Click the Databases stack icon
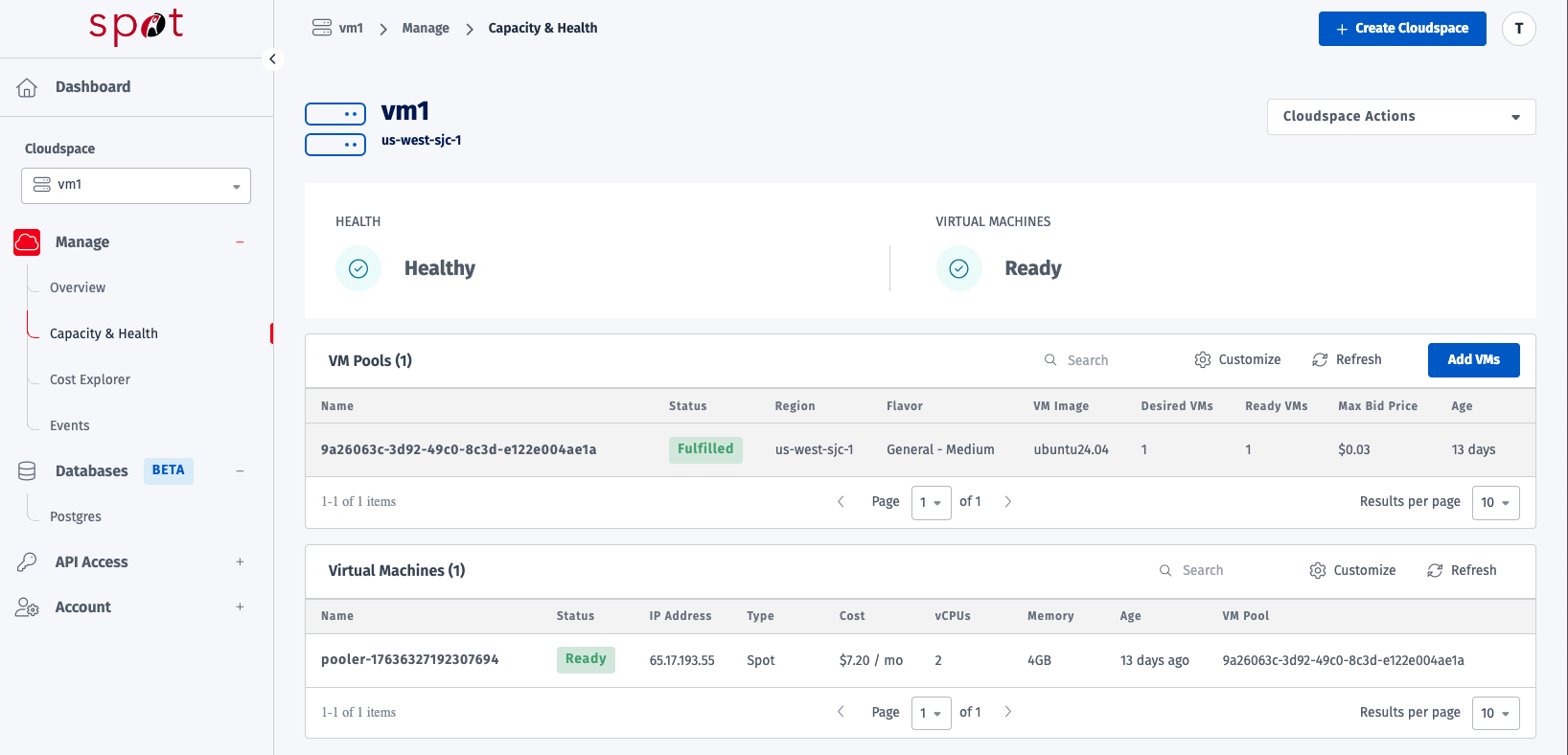Image resolution: width=1568 pixels, height=755 pixels. tap(27, 471)
